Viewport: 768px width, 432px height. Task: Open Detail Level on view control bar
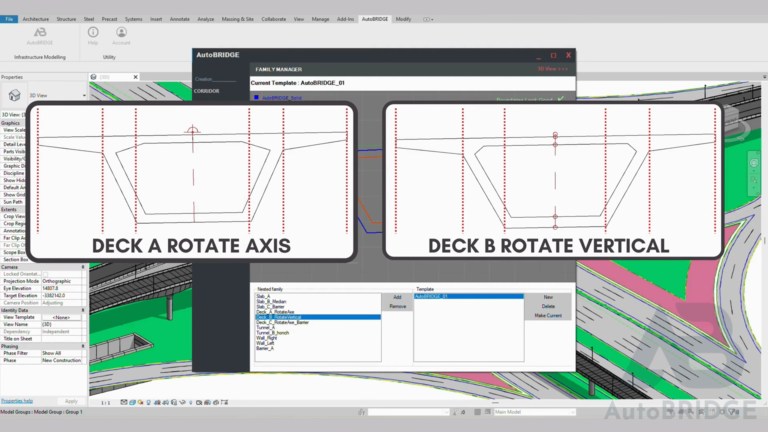124,402
